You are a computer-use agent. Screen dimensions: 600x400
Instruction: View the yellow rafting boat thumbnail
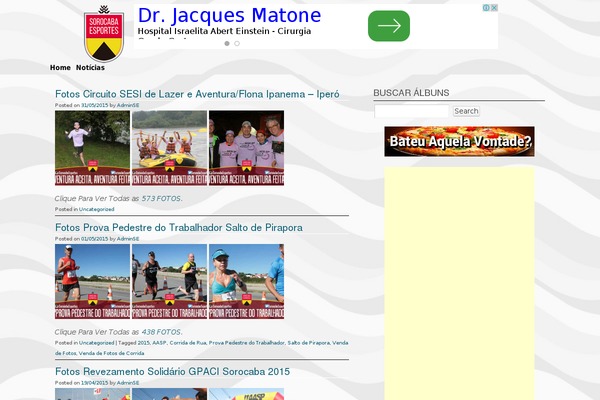tap(170, 148)
